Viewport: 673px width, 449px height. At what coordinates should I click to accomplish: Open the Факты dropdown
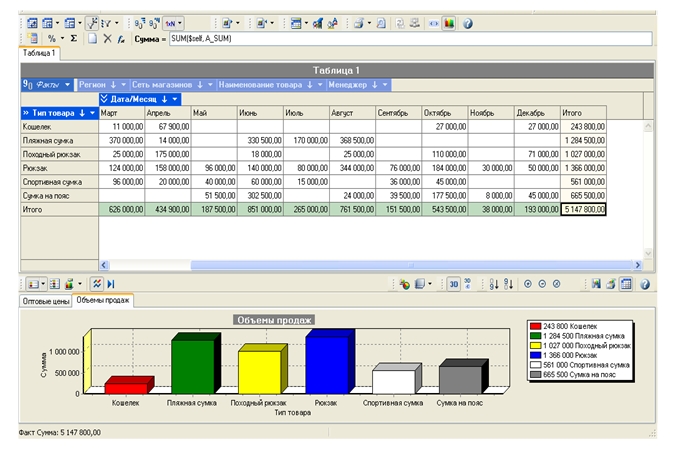(67, 85)
